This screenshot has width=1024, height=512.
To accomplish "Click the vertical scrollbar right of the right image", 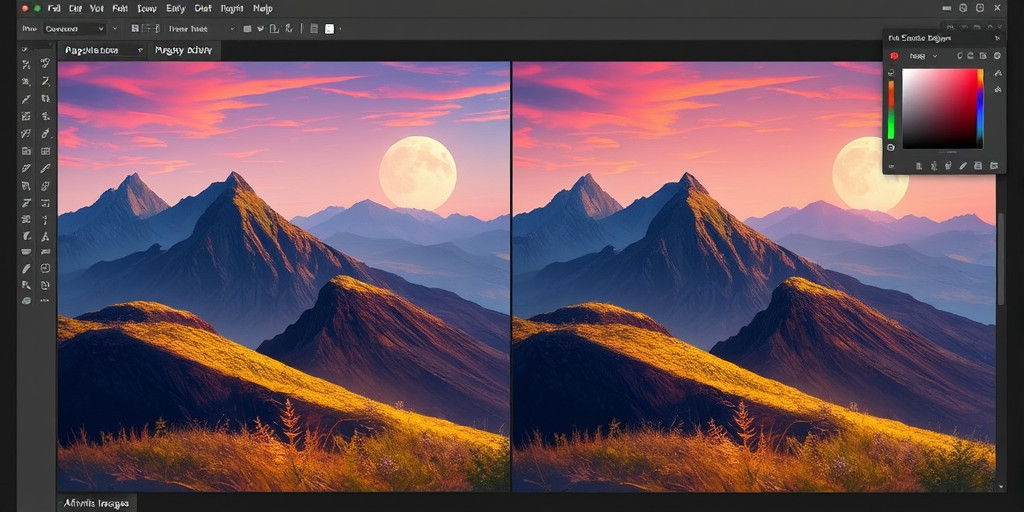I will coord(1001,258).
